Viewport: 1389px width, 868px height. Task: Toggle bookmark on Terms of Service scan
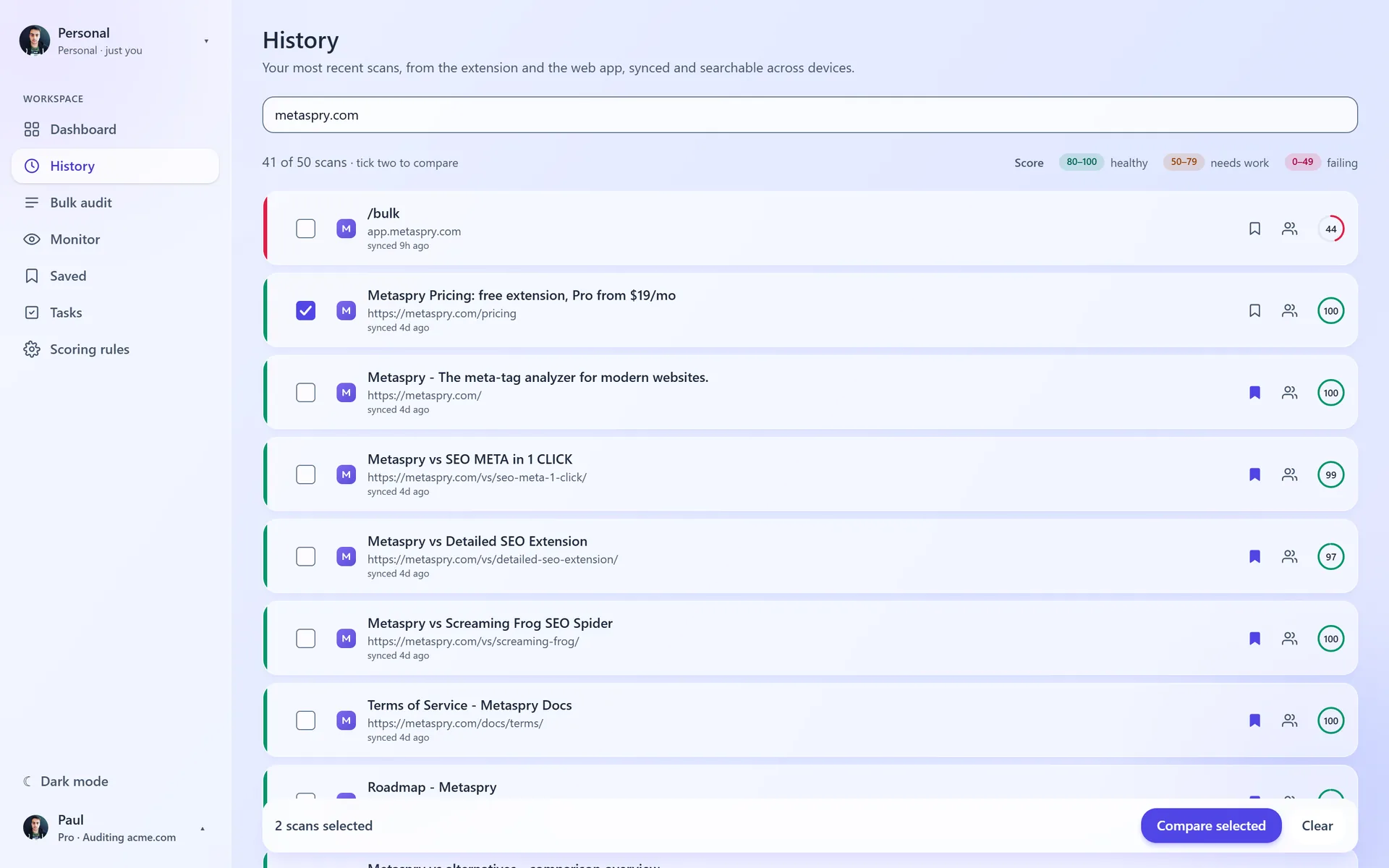pyautogui.click(x=1254, y=720)
